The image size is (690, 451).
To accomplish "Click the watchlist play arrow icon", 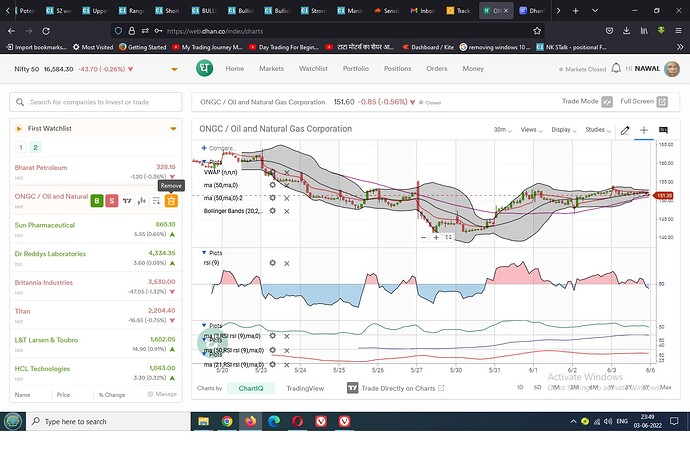I will click(x=18, y=128).
